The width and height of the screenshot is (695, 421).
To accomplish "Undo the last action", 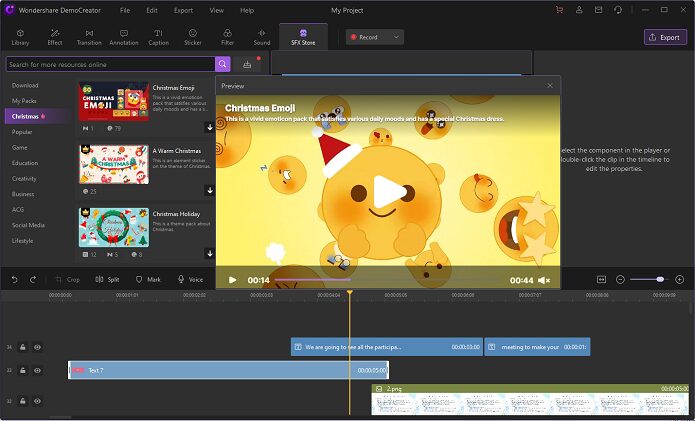I will [x=14, y=279].
